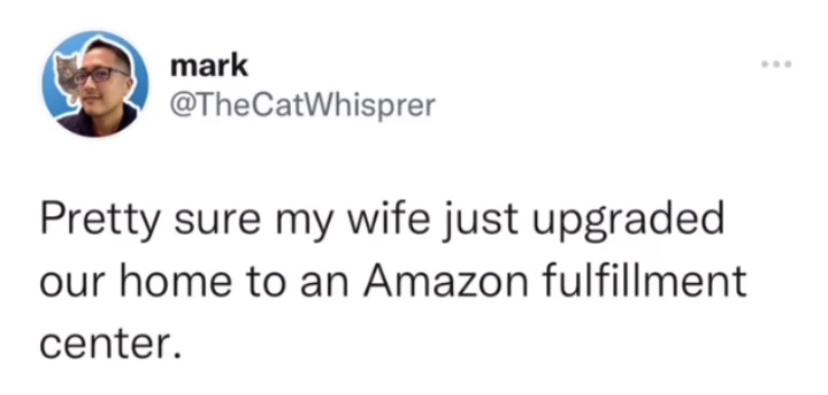The width and height of the screenshot is (828, 395).
Task: Click the gray cat in the avatar
Action: [68, 79]
